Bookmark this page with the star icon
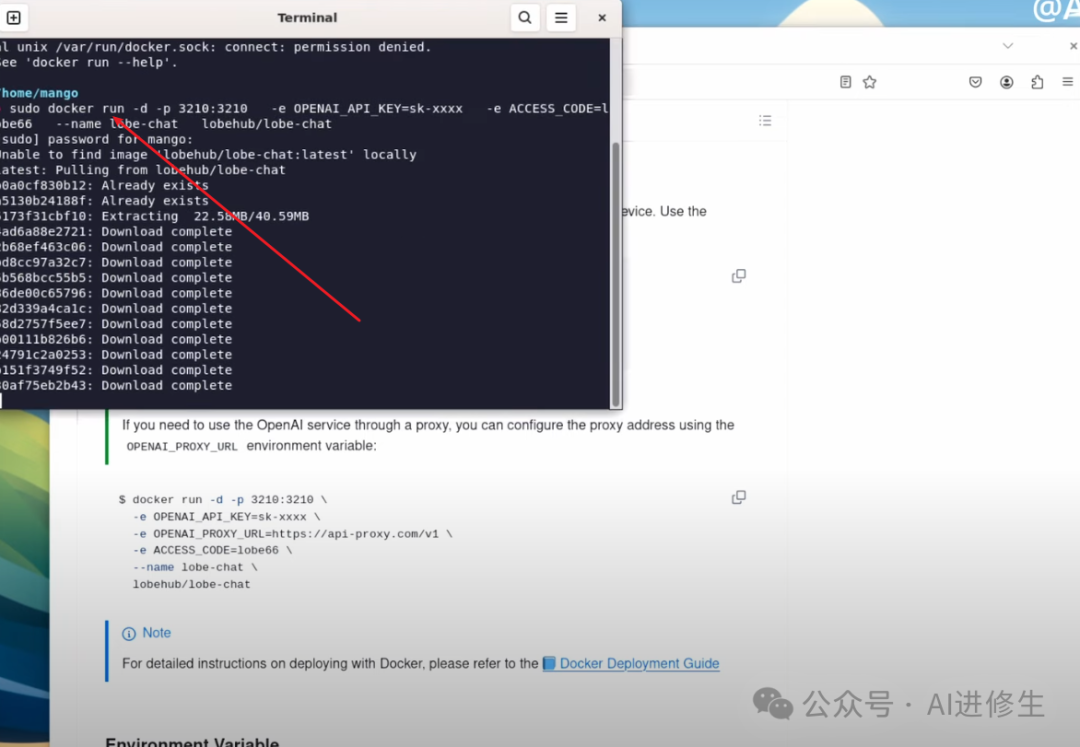This screenshot has height=747, width=1080. (x=870, y=82)
